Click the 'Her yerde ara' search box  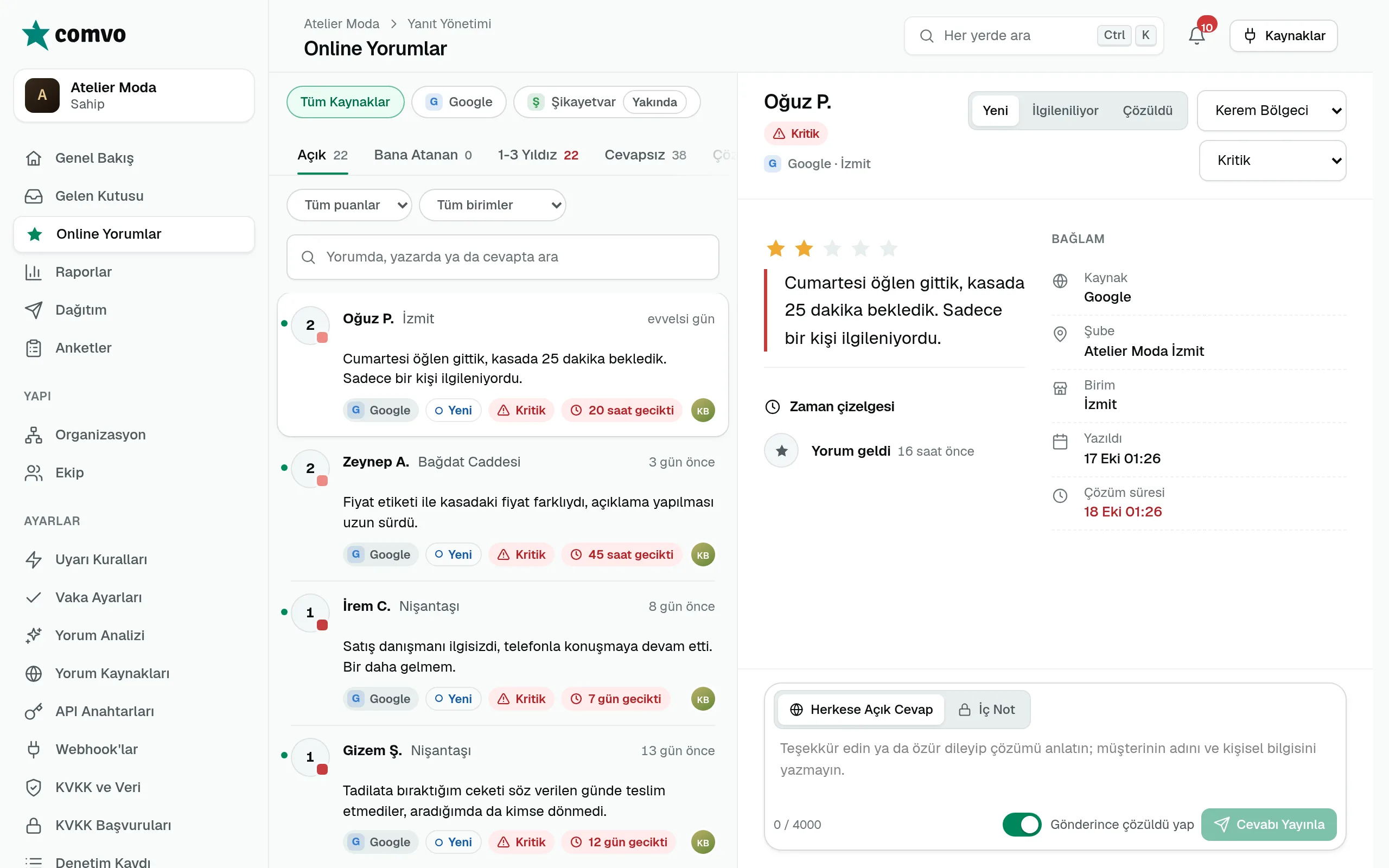tap(1034, 36)
